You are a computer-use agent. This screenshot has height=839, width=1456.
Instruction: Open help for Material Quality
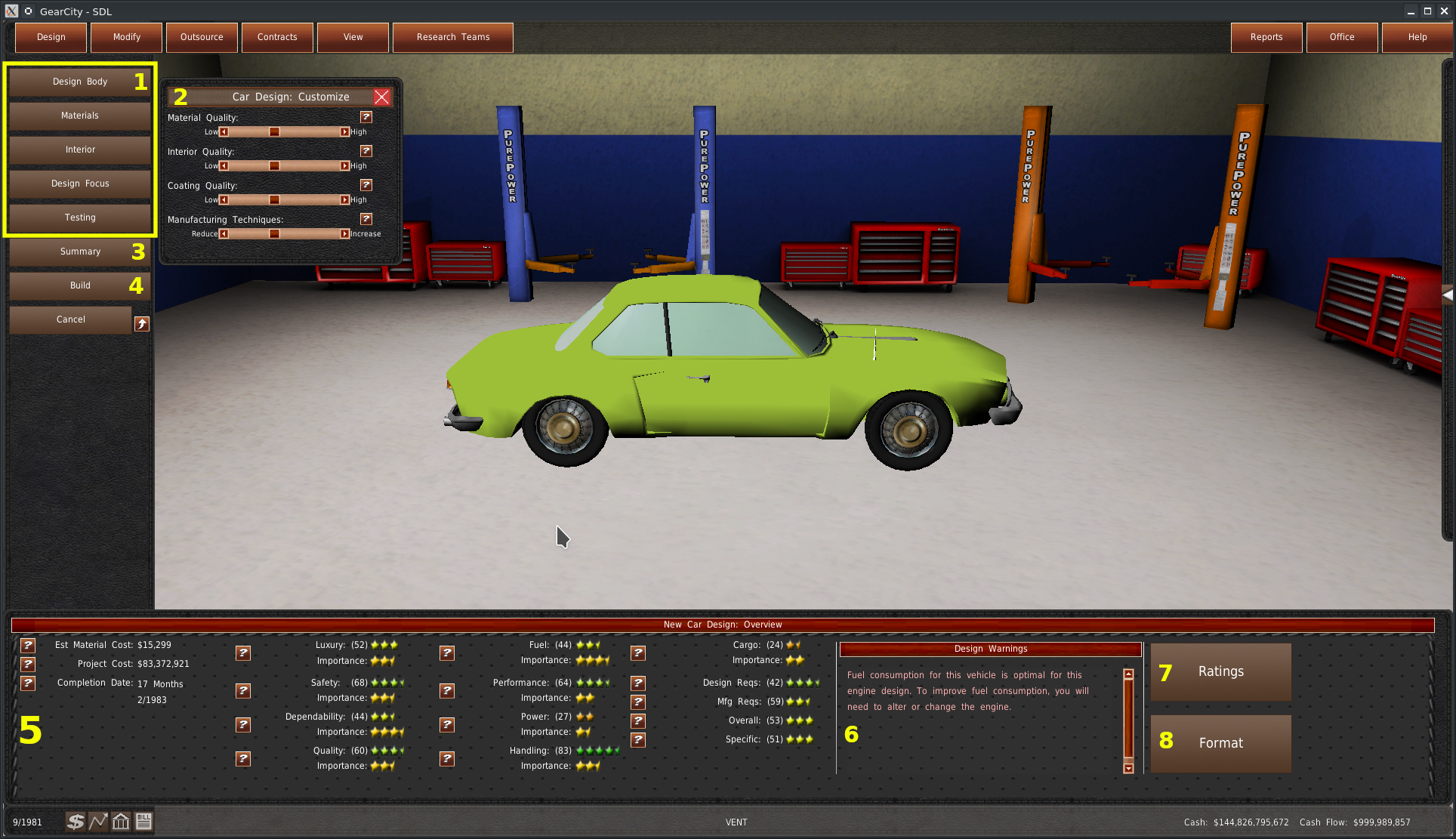366,117
